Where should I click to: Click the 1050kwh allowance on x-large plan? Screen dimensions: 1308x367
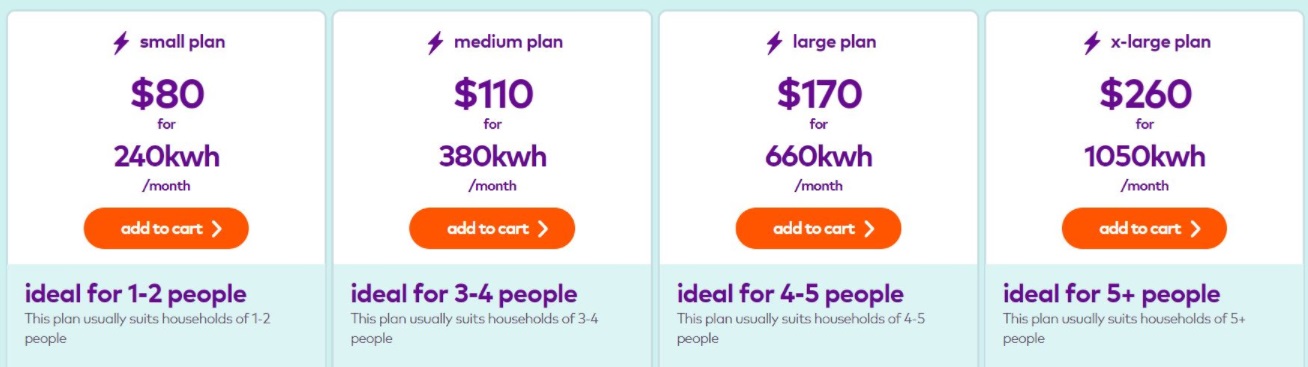pyautogui.click(x=1144, y=157)
